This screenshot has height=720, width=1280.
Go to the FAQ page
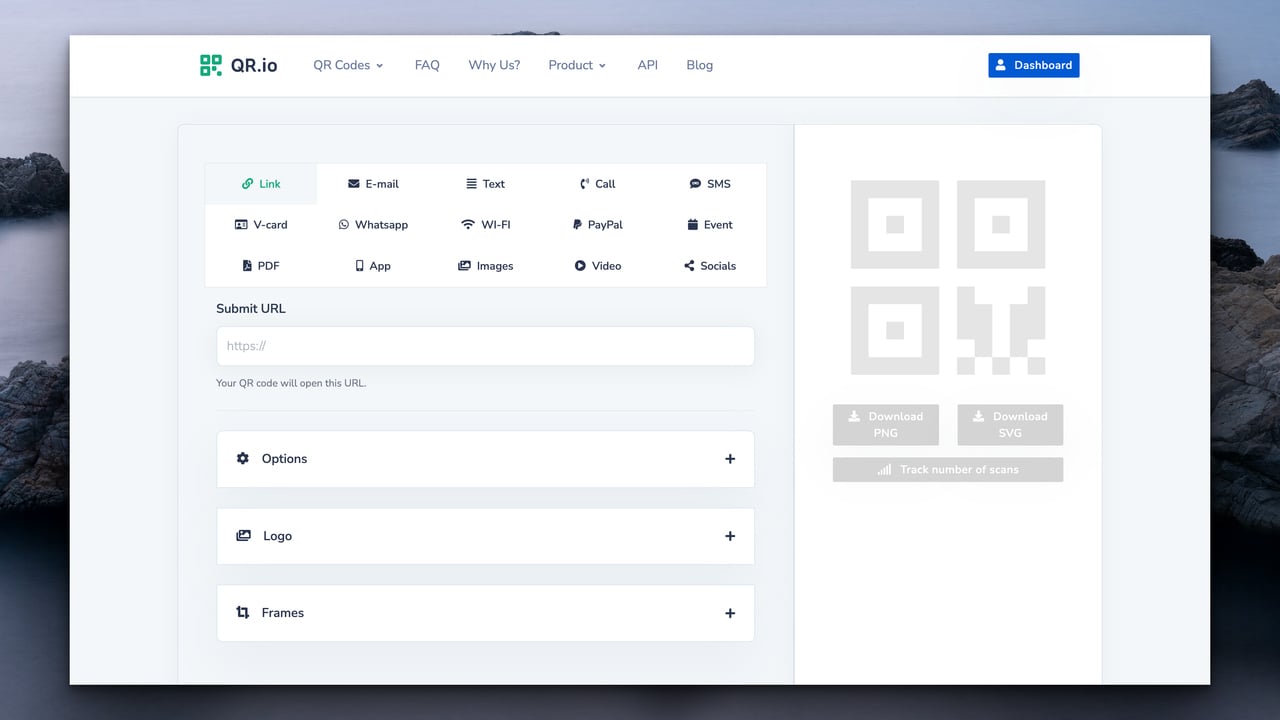[x=427, y=65]
